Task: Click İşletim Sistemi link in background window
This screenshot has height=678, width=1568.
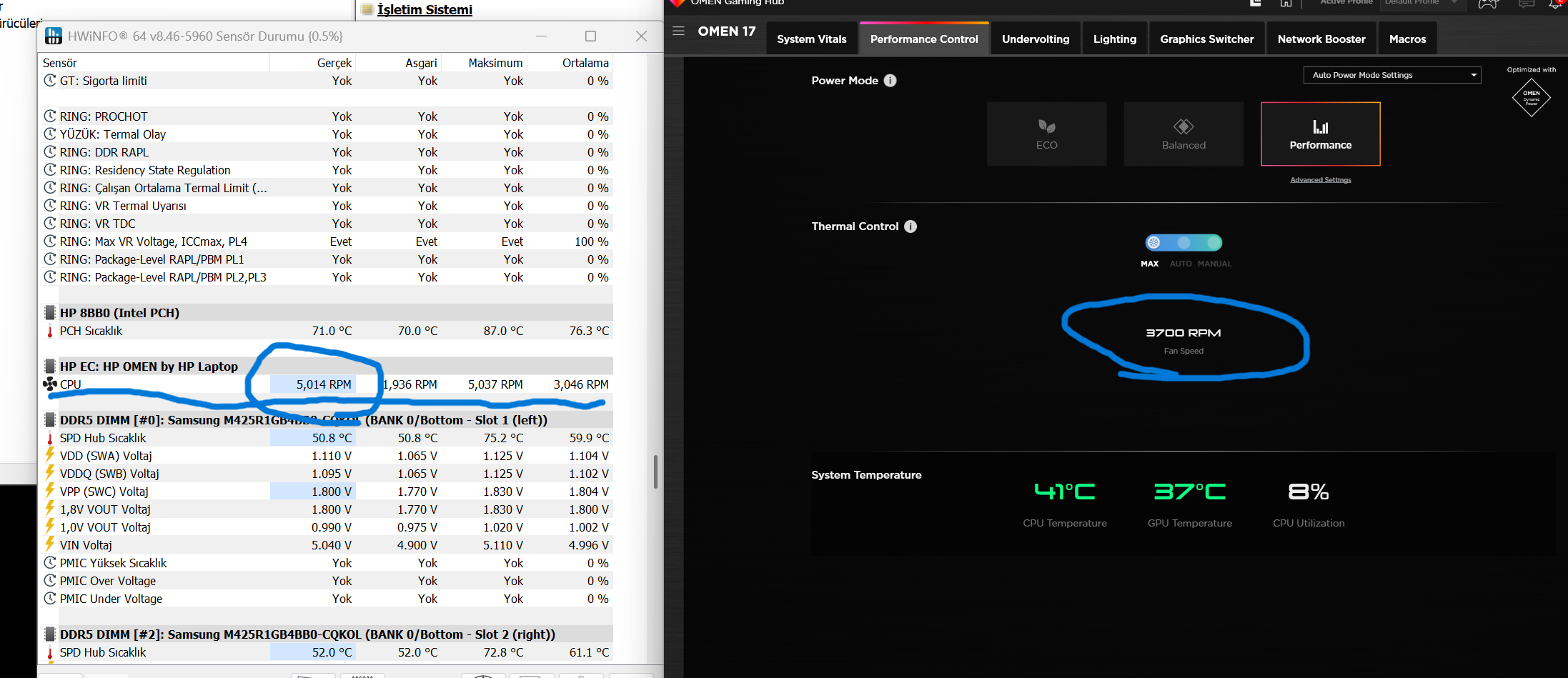Action: pos(425,9)
